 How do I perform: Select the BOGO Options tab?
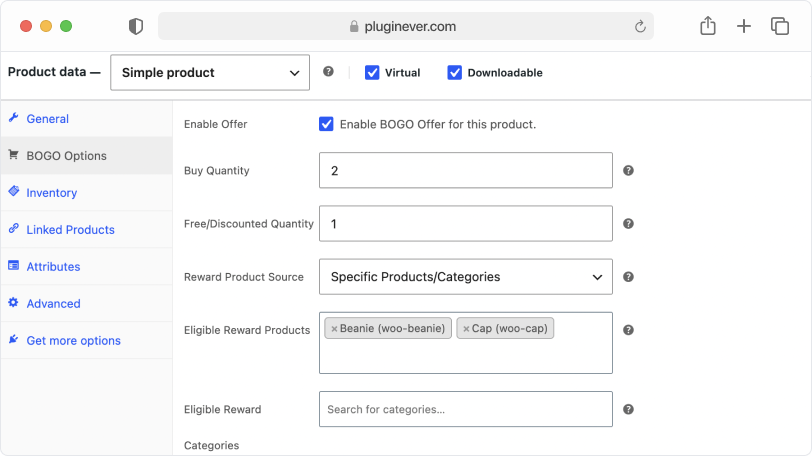click(86, 156)
